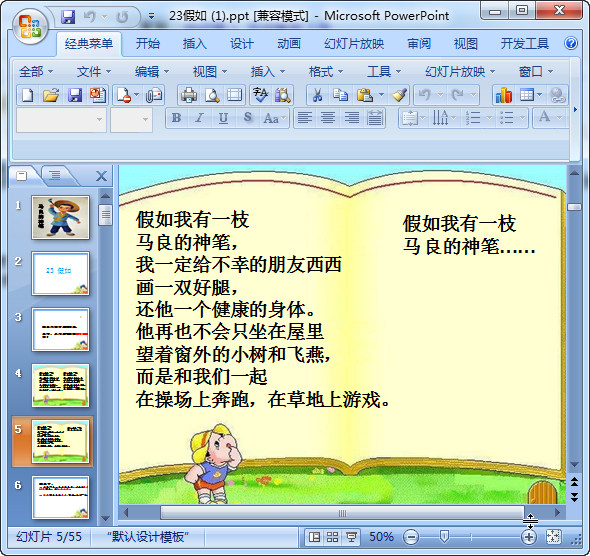Align text left
590x556 pixels.
click(304, 118)
